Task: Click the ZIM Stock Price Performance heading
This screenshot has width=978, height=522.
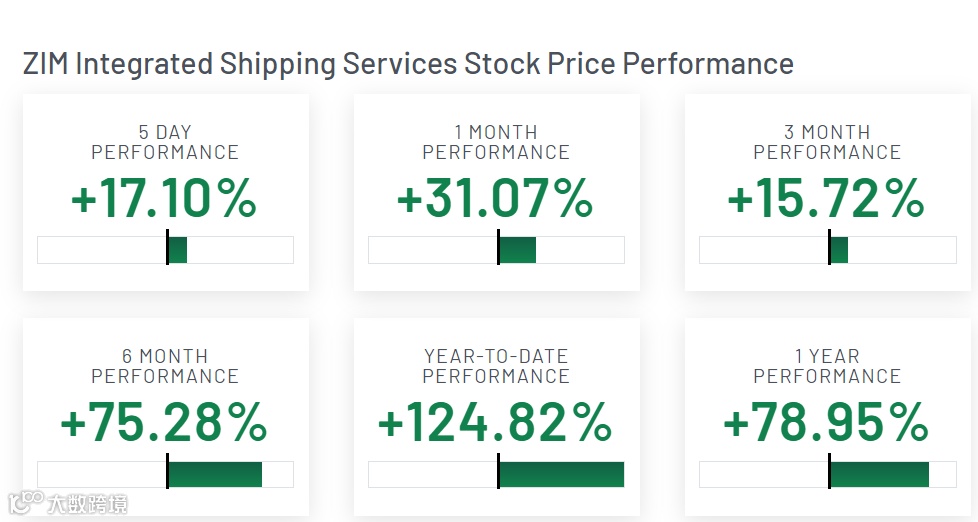Action: [408, 64]
